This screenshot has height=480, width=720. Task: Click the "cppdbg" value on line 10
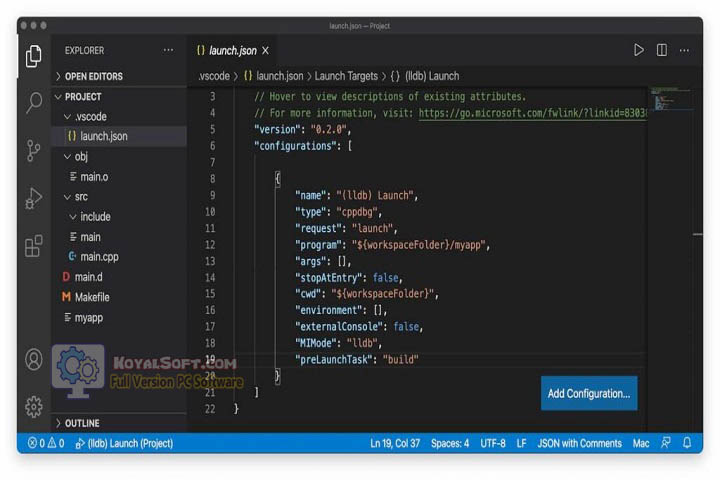pyautogui.click(x=357, y=212)
